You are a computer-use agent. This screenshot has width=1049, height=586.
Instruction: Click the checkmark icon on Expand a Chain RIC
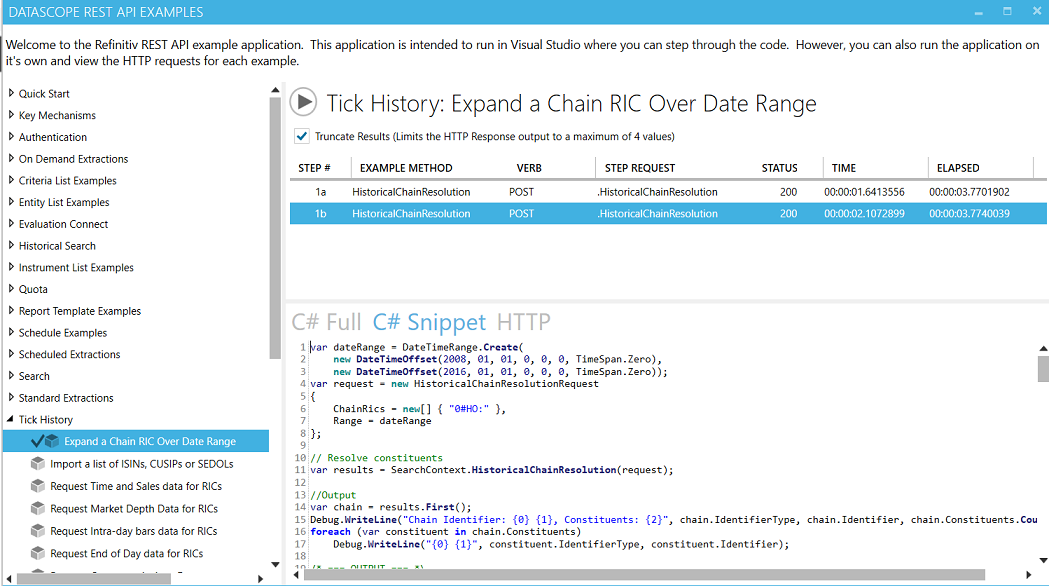tap(37, 441)
